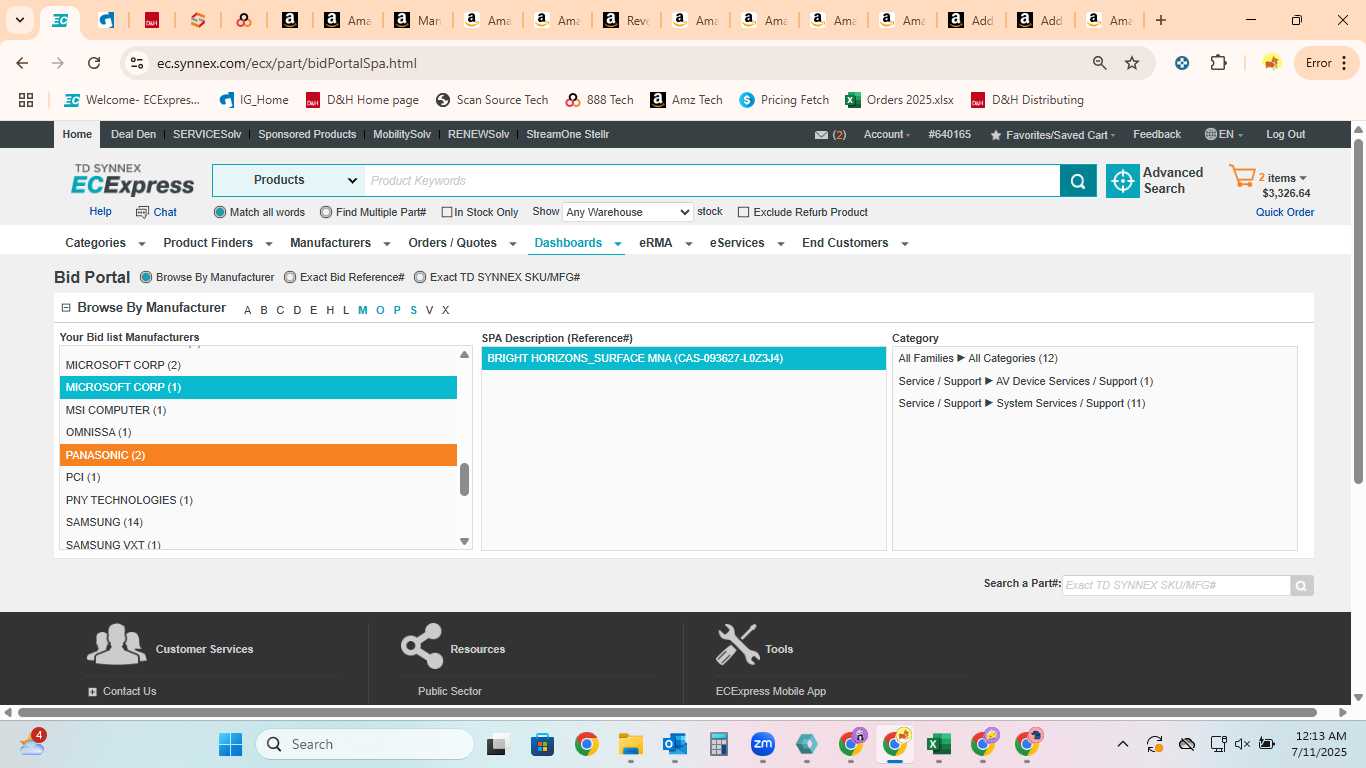Open Excel from the taskbar
Image resolution: width=1366 pixels, height=768 pixels.
938,744
